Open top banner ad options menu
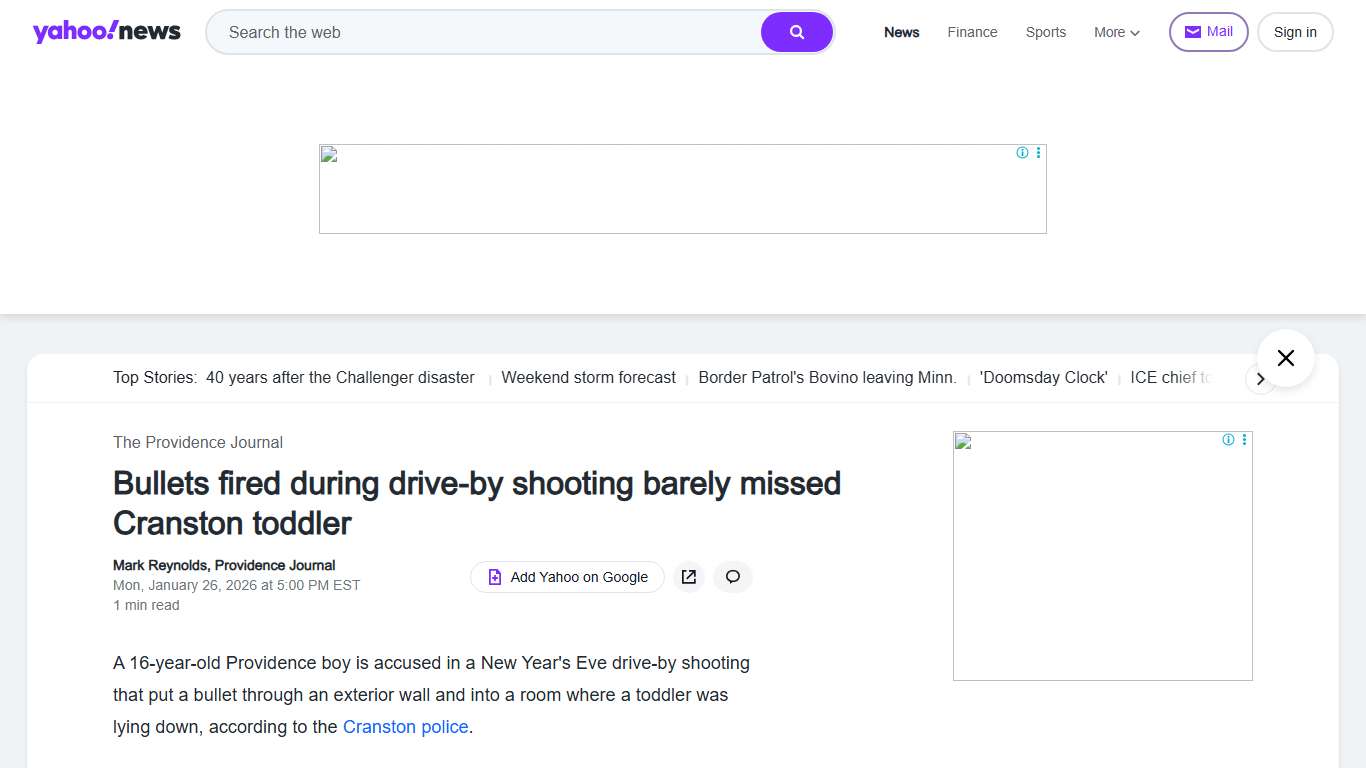 pyautogui.click(x=1038, y=153)
